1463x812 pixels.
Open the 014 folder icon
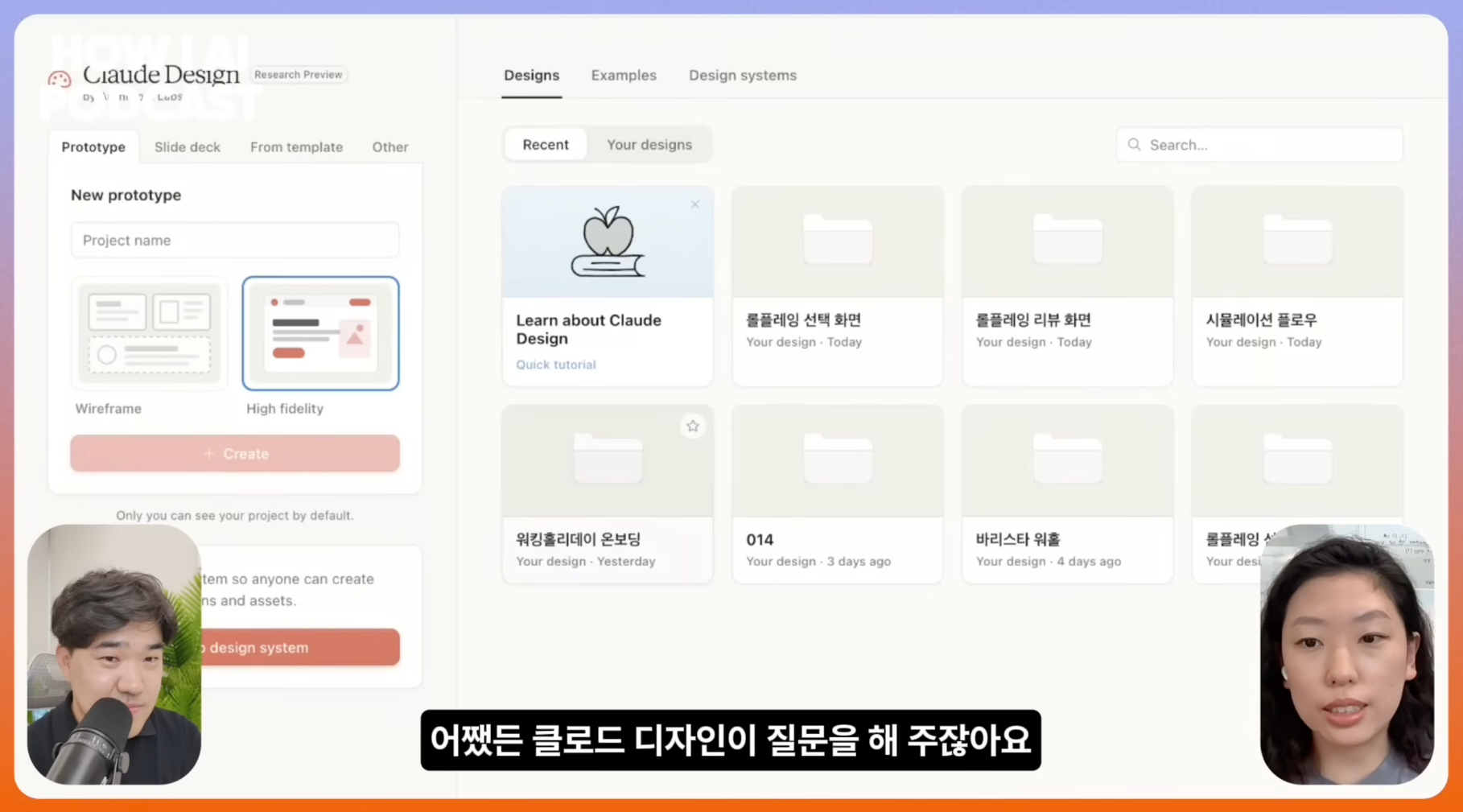click(838, 458)
